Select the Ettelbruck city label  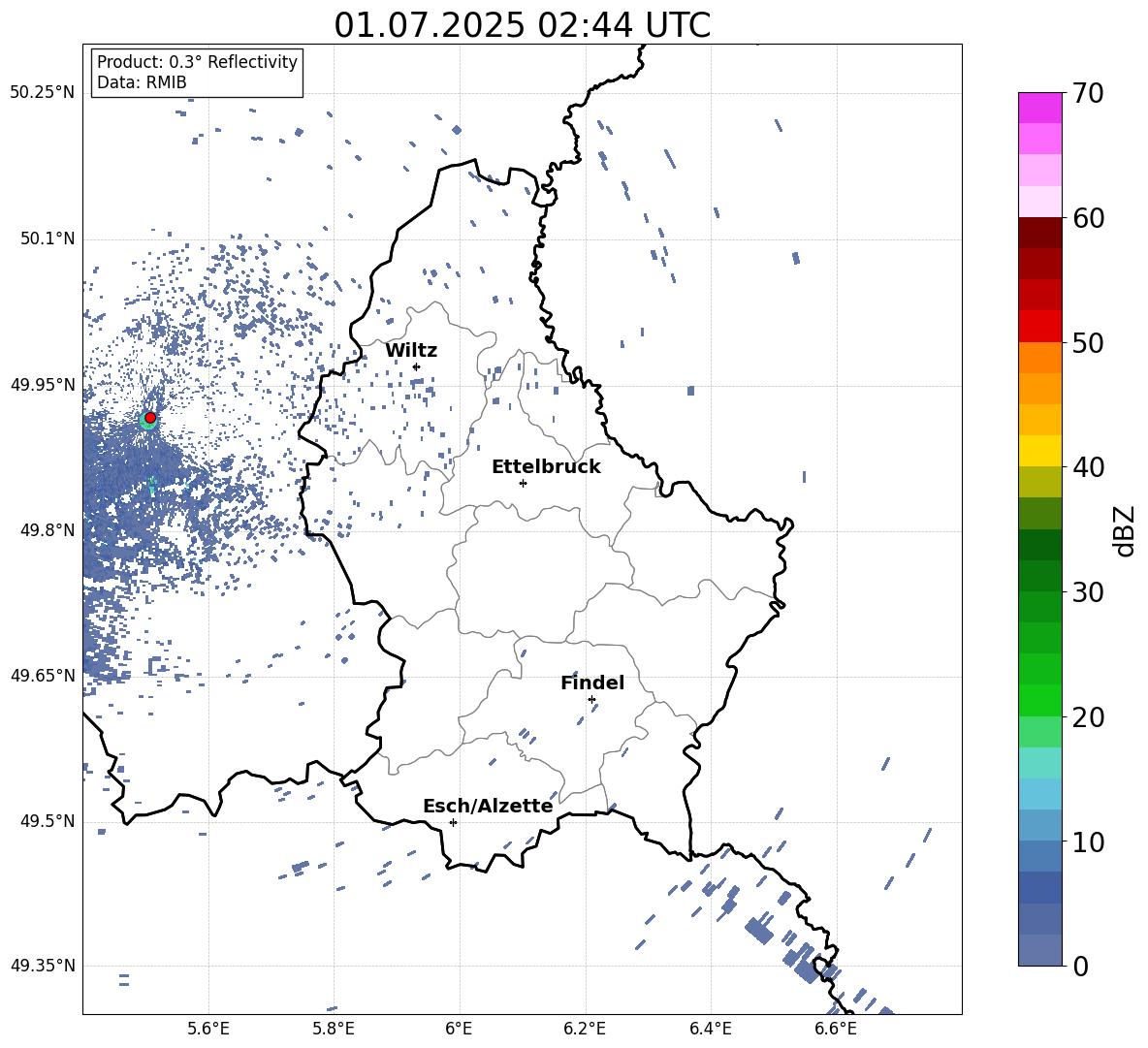coord(546,467)
